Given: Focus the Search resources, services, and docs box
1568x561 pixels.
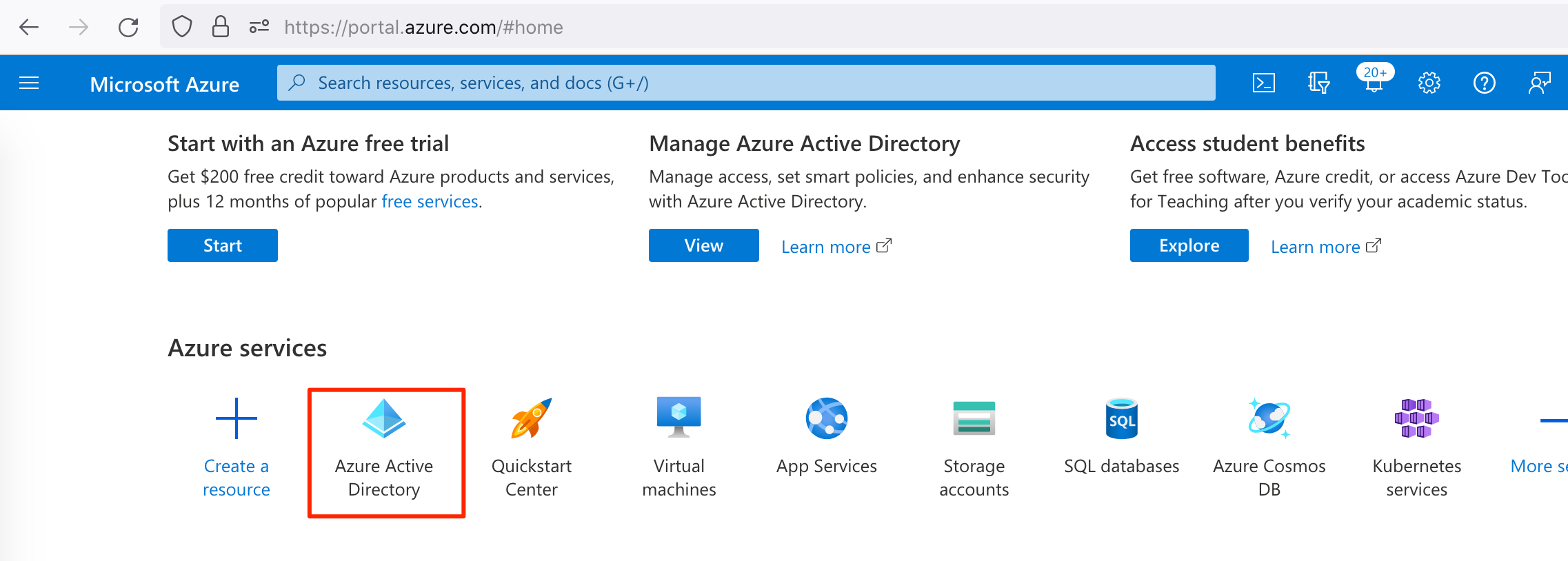Looking at the screenshot, I should coord(746,83).
